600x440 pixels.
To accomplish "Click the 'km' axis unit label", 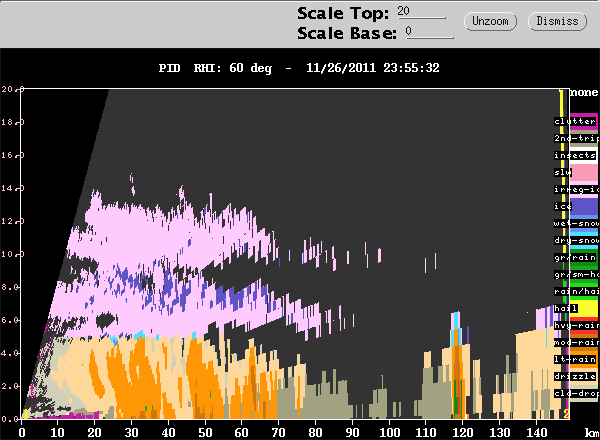I will (592, 433).
